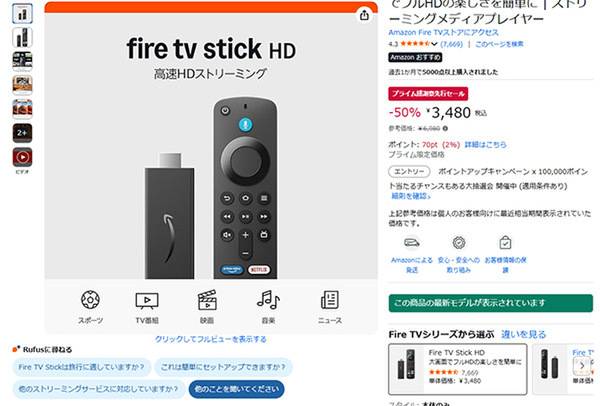Select the 2+ more images thumbnail
This screenshot has width=600, height=406.
point(22,133)
